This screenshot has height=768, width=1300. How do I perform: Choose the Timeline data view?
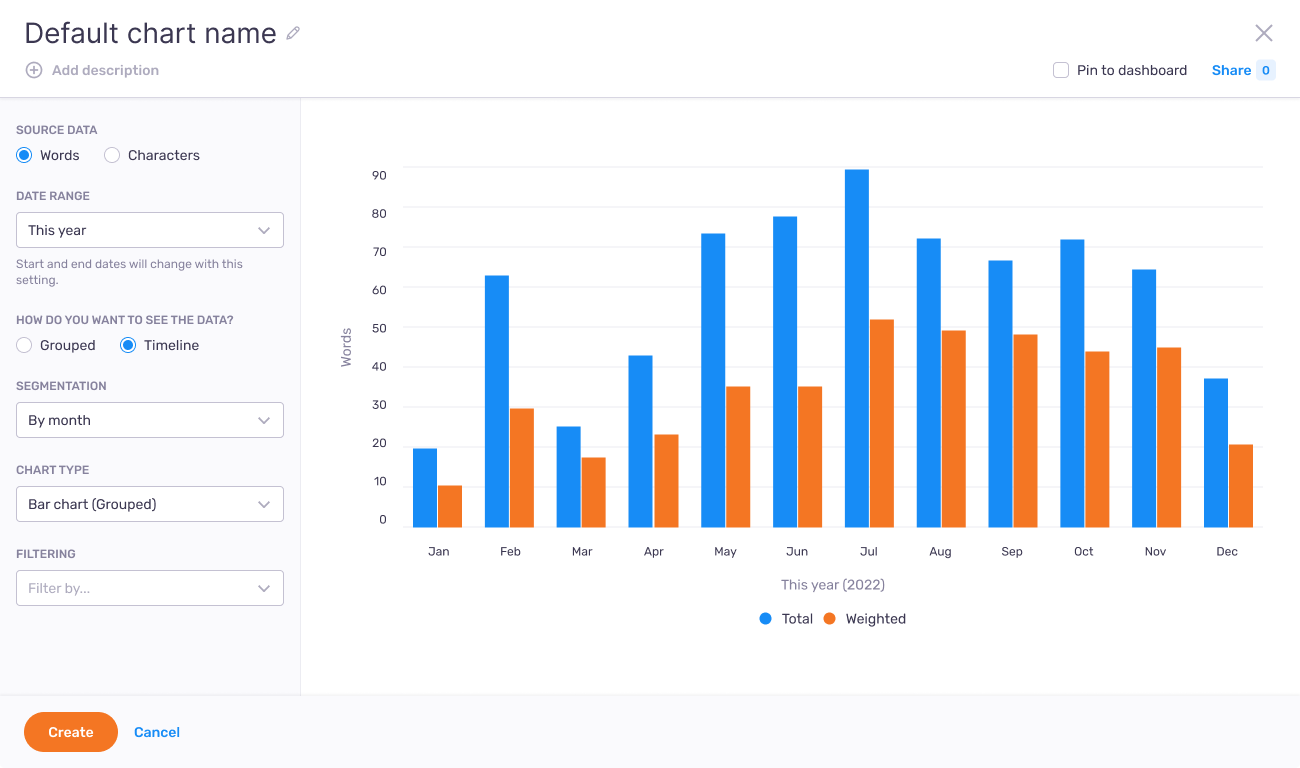(128, 345)
